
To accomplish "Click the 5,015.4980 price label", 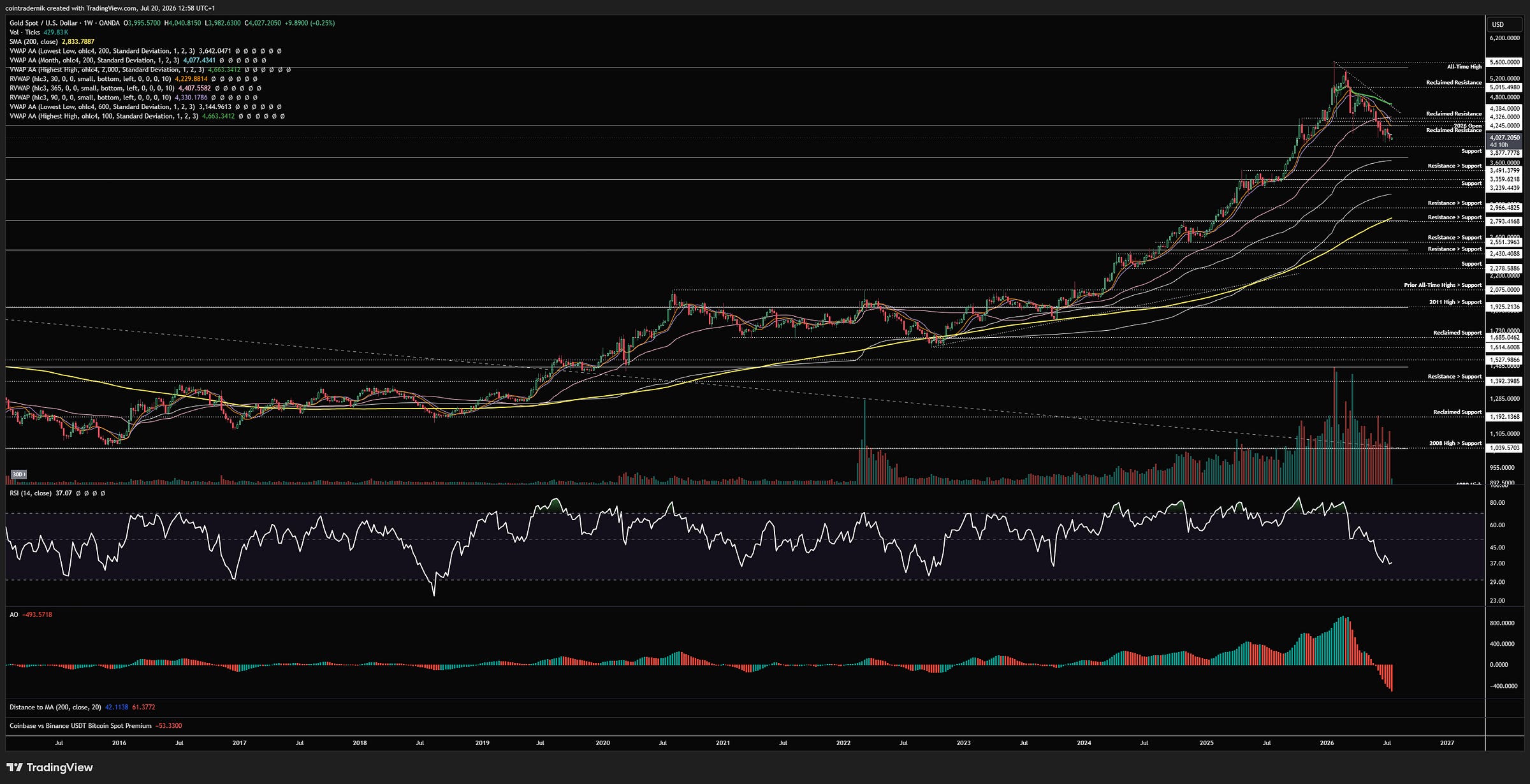I will (x=1504, y=87).
